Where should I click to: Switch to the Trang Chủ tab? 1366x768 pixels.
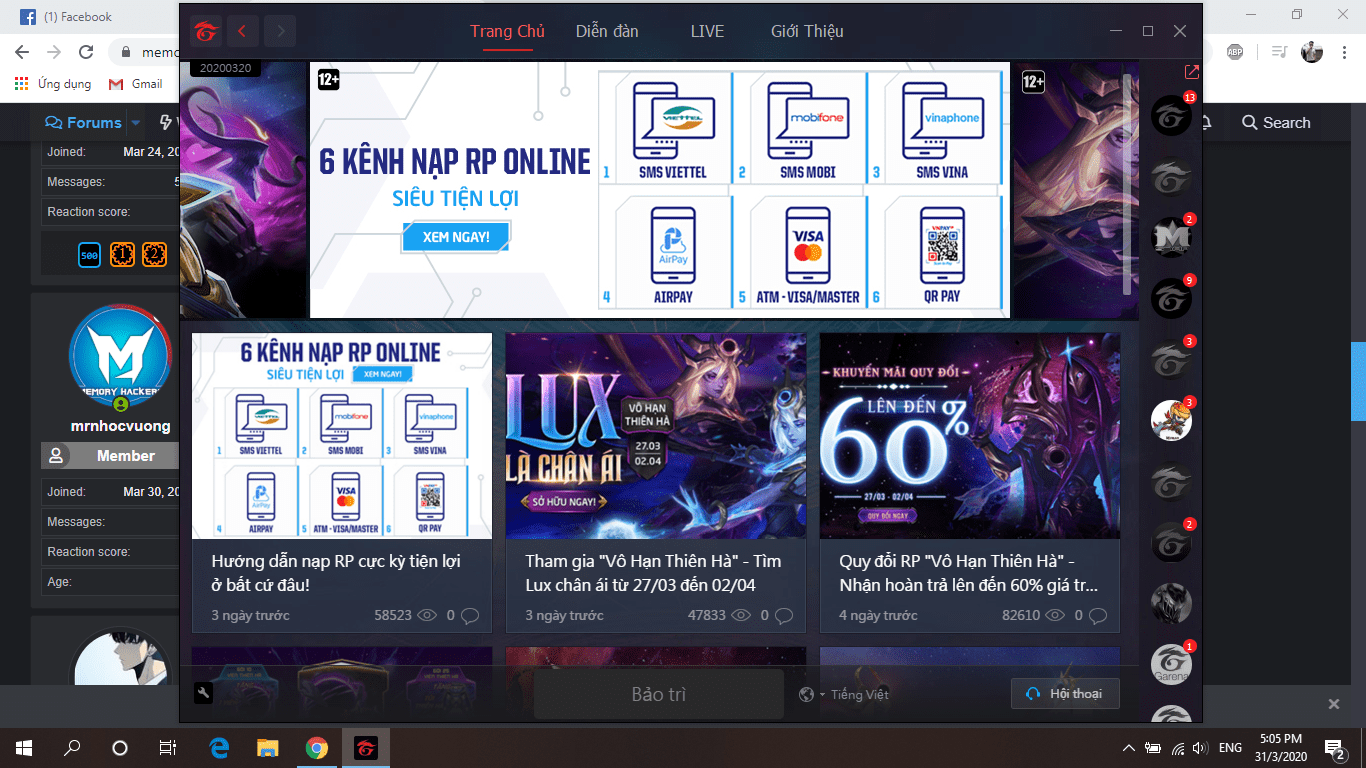pyautogui.click(x=507, y=31)
